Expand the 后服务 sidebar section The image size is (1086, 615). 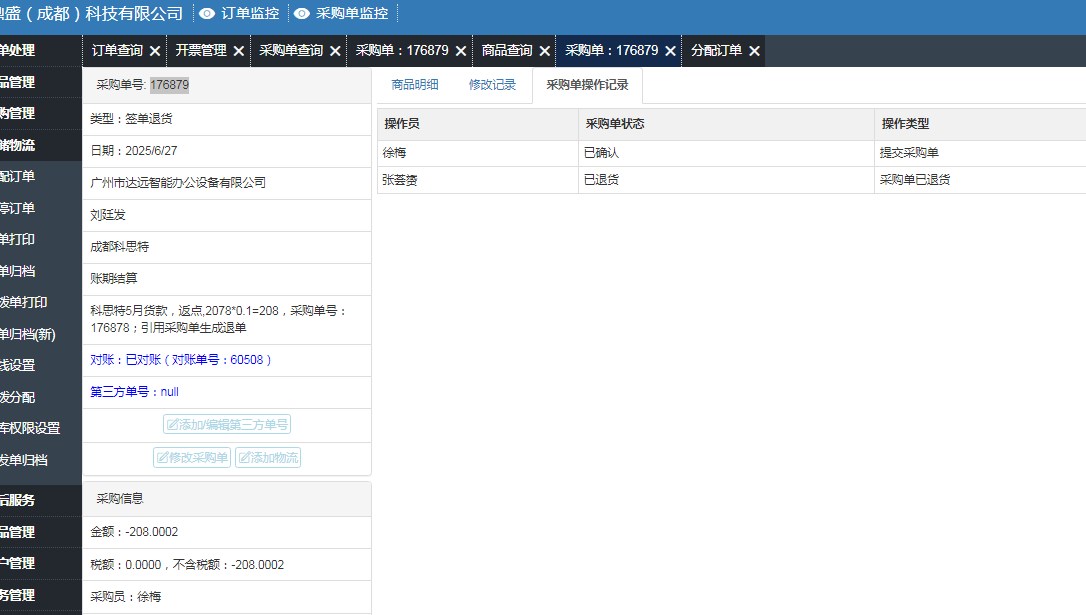(x=41, y=501)
